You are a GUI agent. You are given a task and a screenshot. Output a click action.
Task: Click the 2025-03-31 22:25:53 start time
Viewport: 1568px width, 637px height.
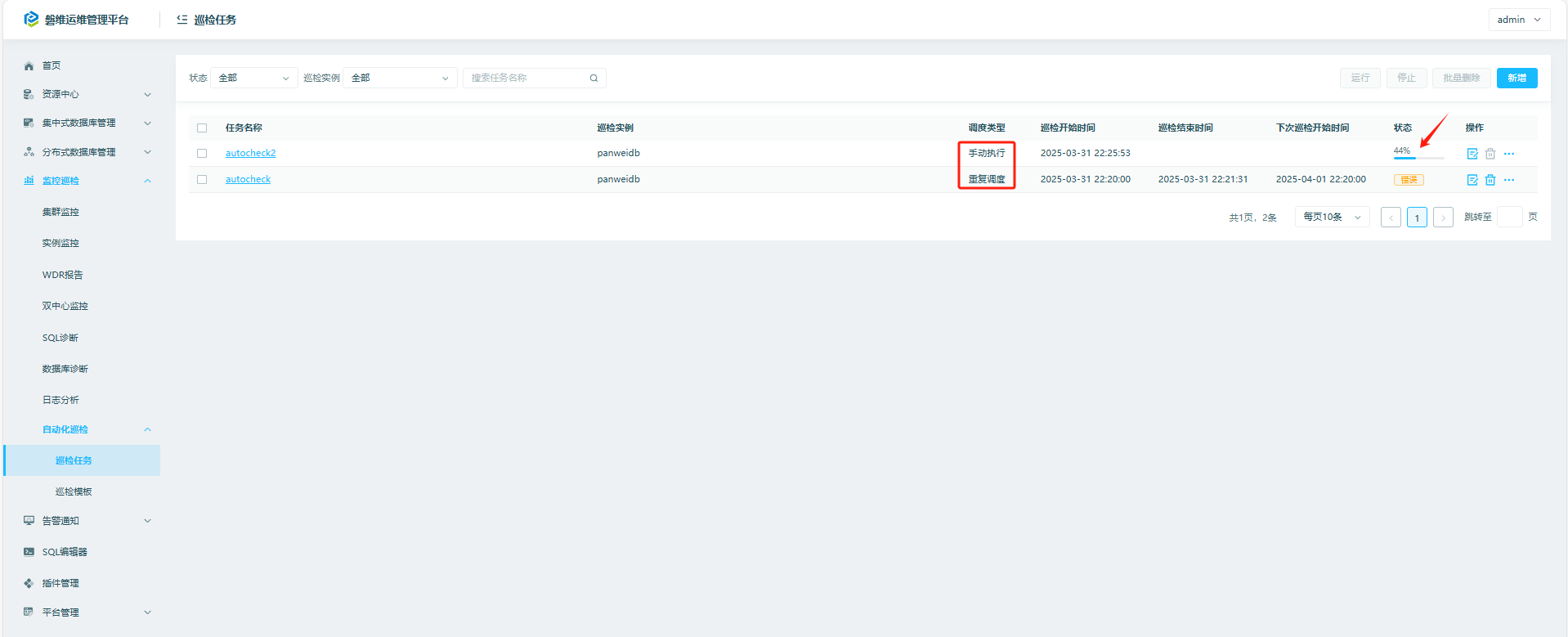[x=1086, y=153]
